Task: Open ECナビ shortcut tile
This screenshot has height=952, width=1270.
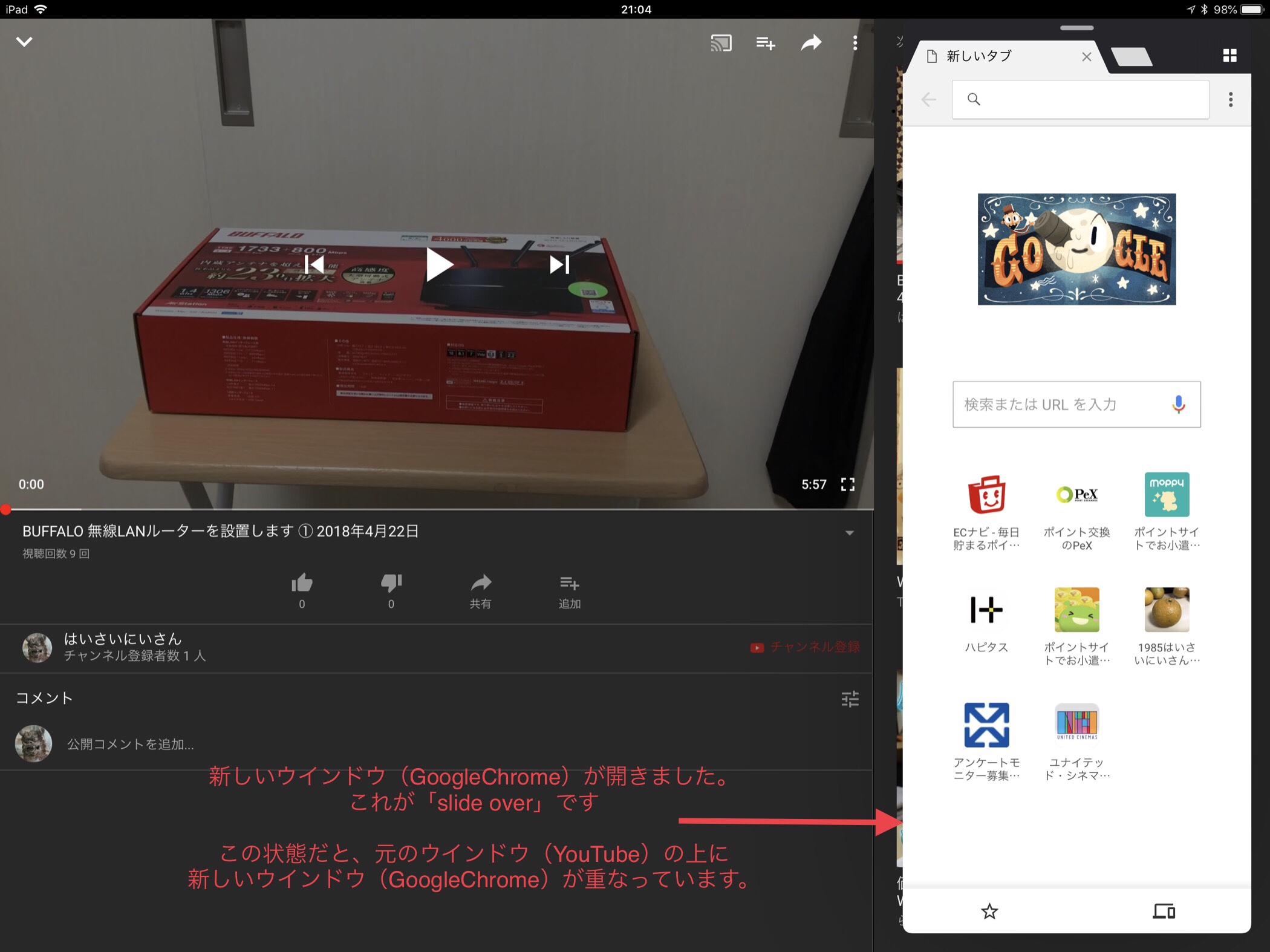Action: coord(986,512)
